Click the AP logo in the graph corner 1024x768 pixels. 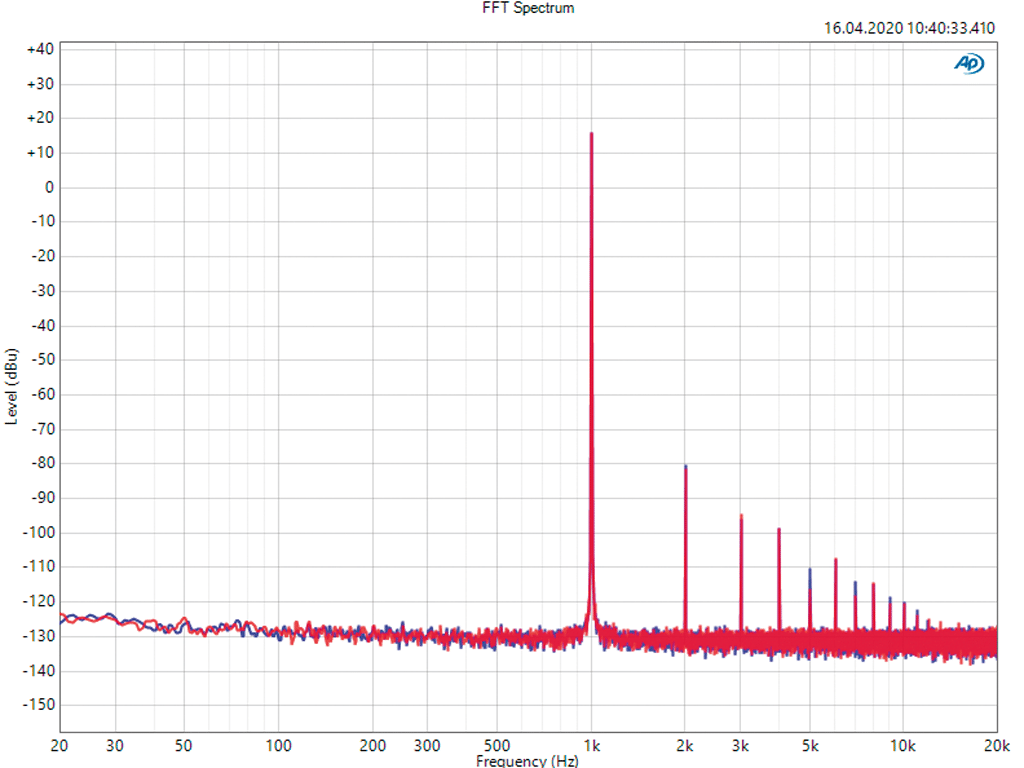(969, 64)
